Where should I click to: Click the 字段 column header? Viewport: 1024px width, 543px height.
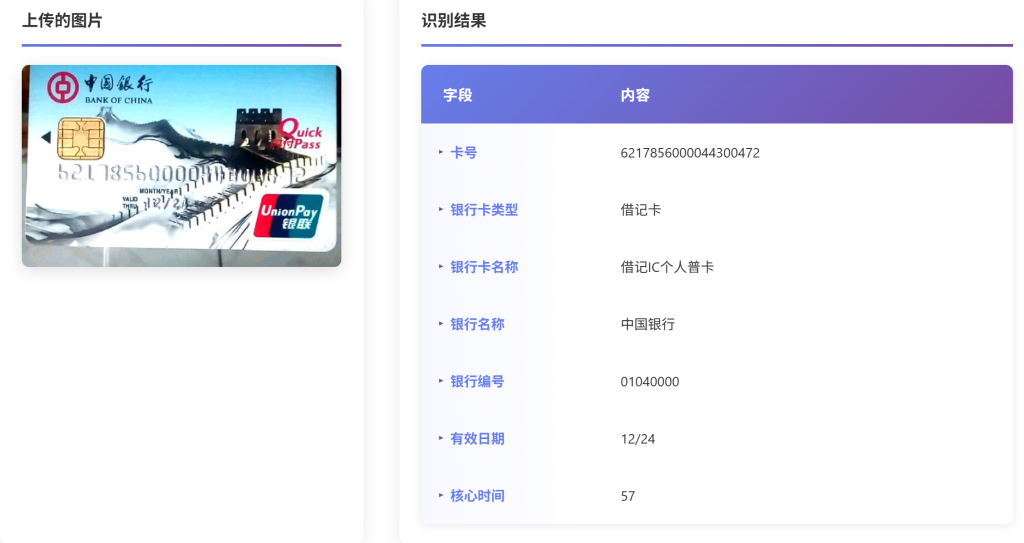coord(458,95)
